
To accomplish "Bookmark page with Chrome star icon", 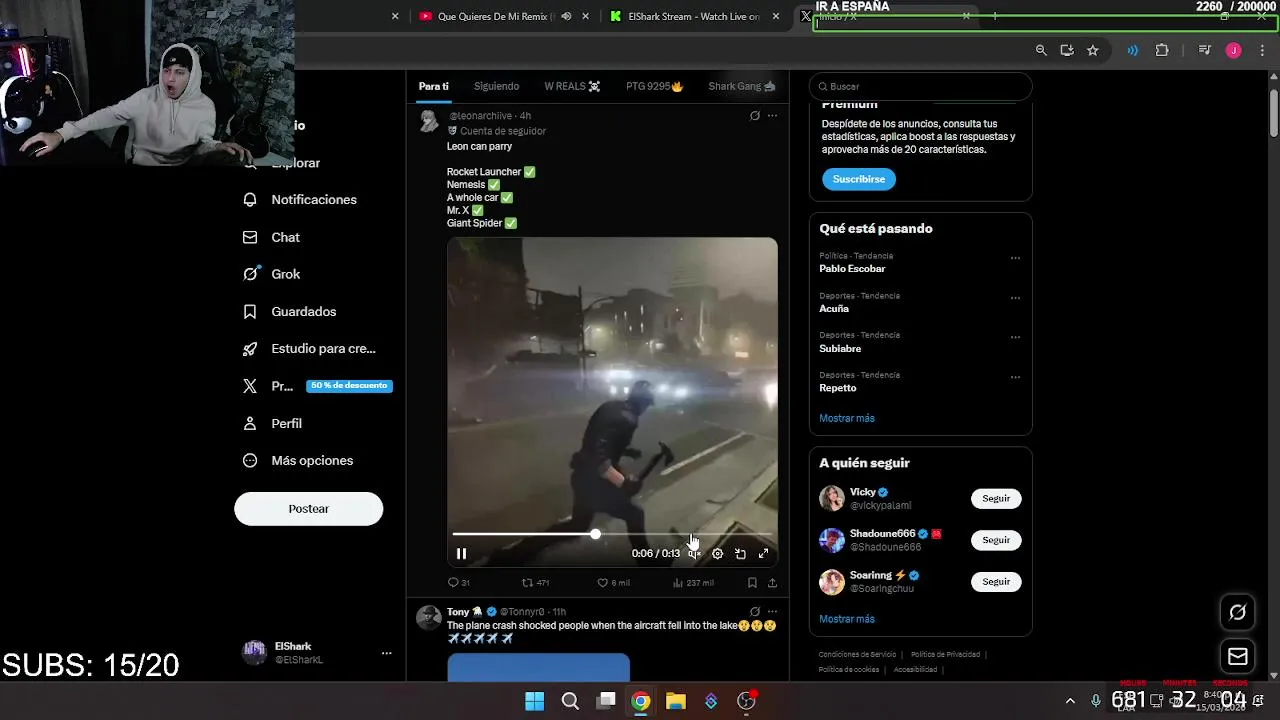I will pyautogui.click(x=1093, y=50).
